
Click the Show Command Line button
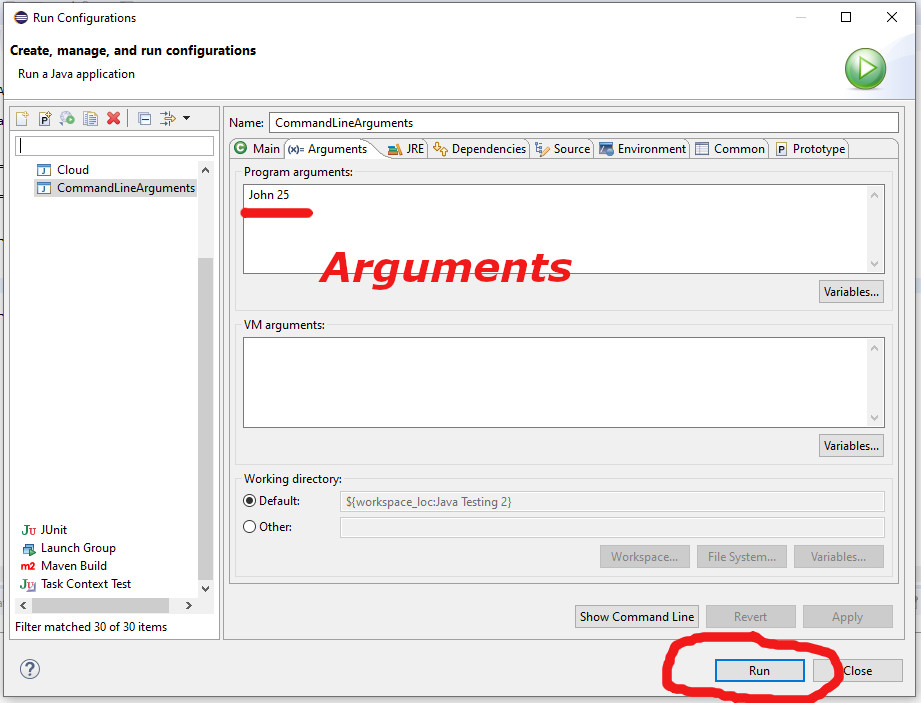(636, 616)
